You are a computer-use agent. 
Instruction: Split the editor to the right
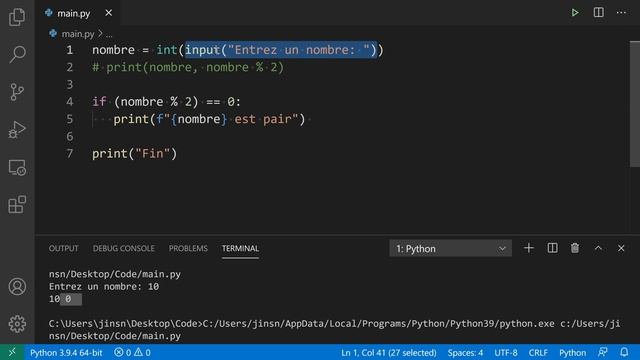tap(598, 13)
